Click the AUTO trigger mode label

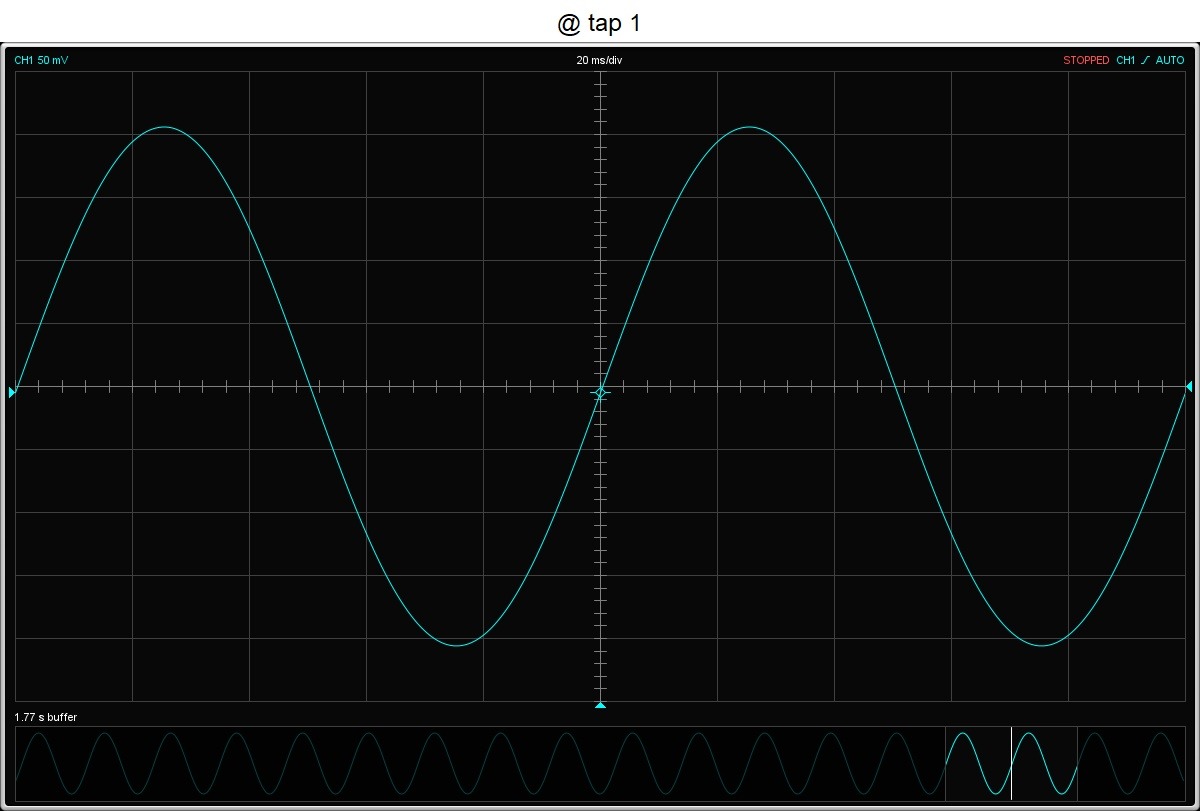click(x=1170, y=61)
